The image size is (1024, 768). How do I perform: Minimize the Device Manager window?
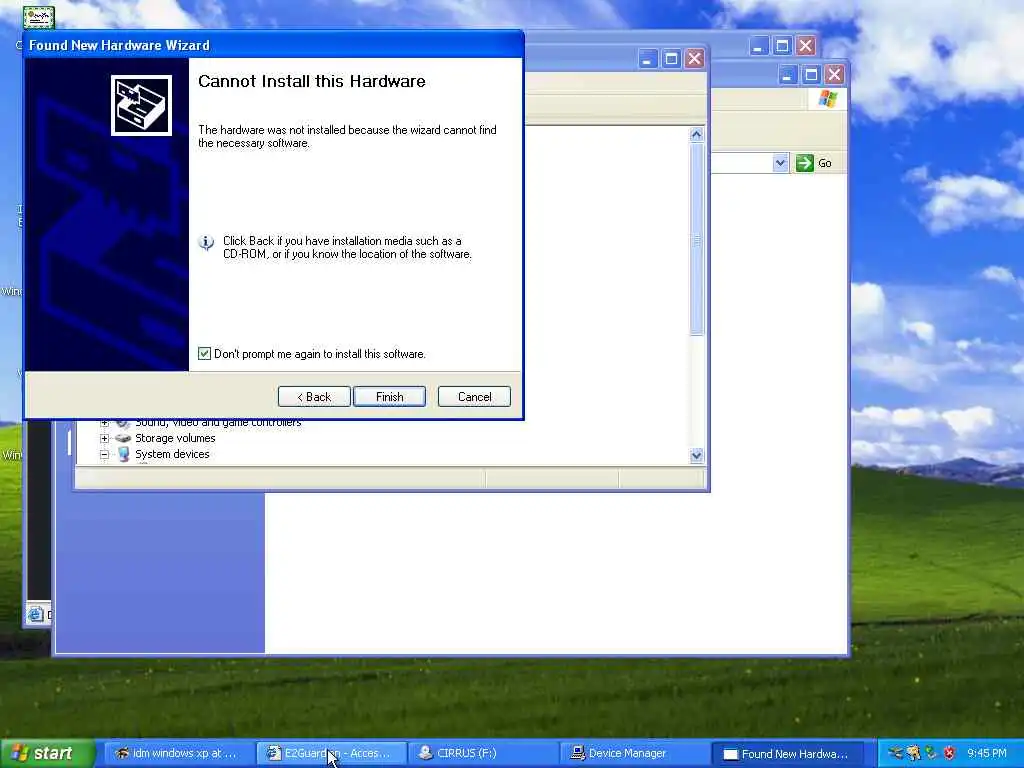(x=647, y=59)
